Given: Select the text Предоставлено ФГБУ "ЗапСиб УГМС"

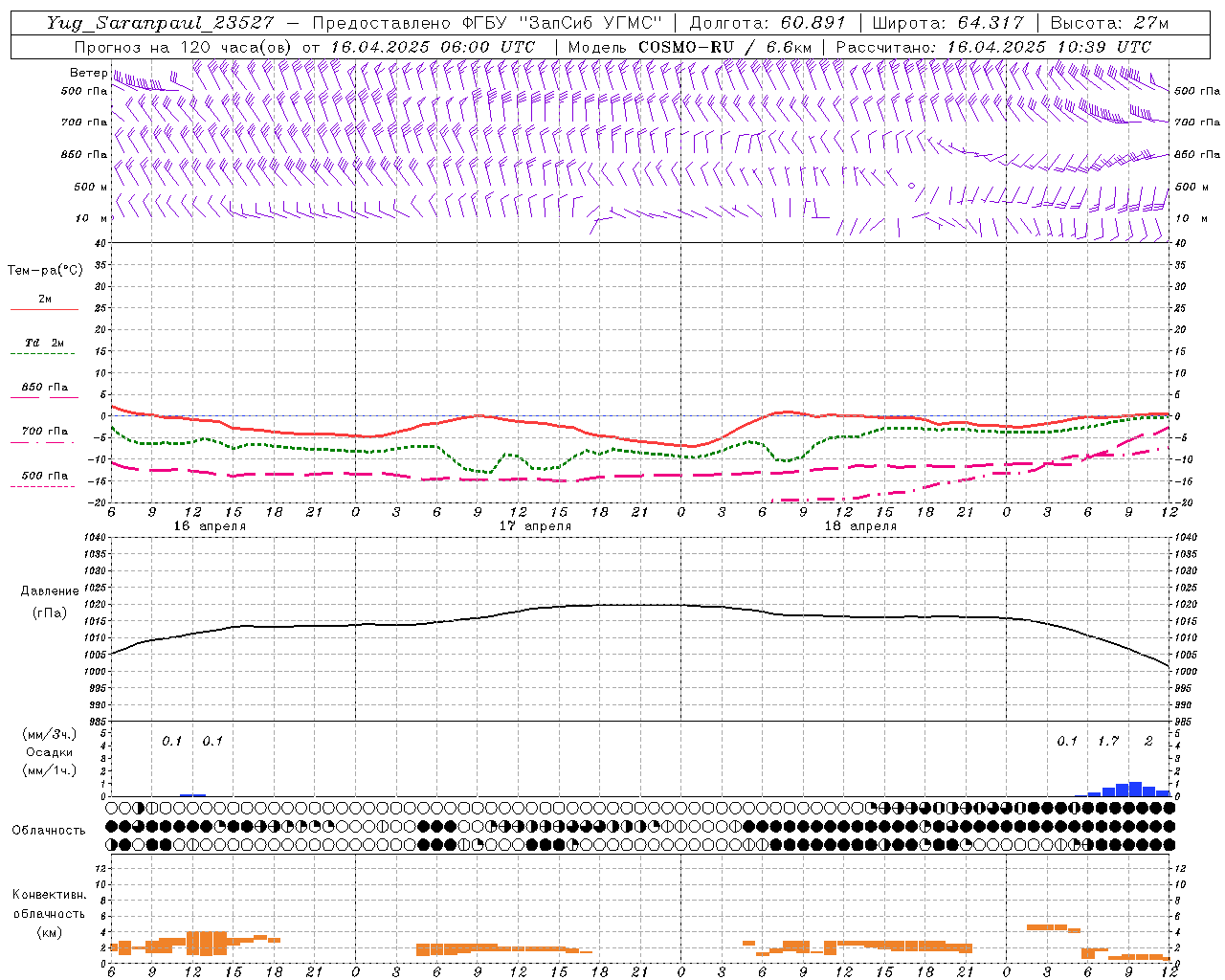Looking at the screenshot, I should pos(487,23).
